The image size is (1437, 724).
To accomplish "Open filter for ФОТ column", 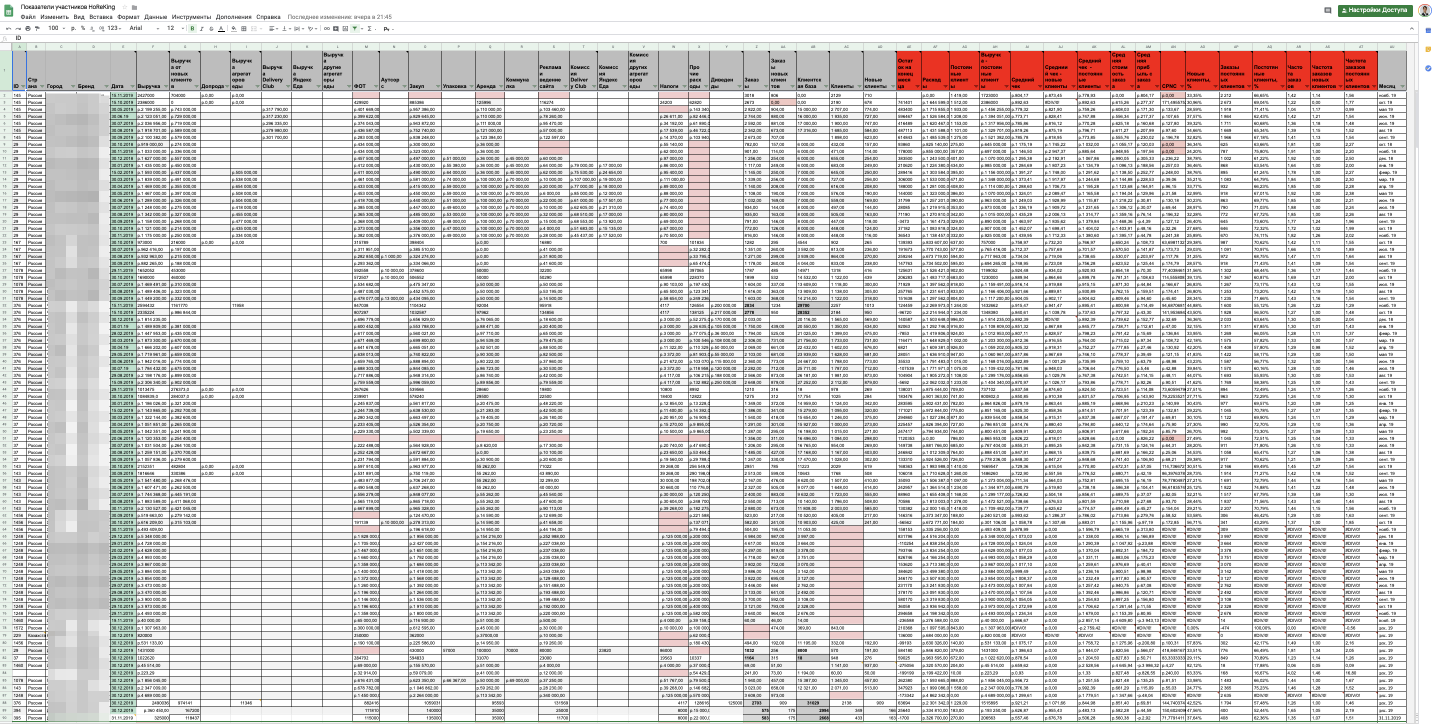I will [x=376, y=86].
